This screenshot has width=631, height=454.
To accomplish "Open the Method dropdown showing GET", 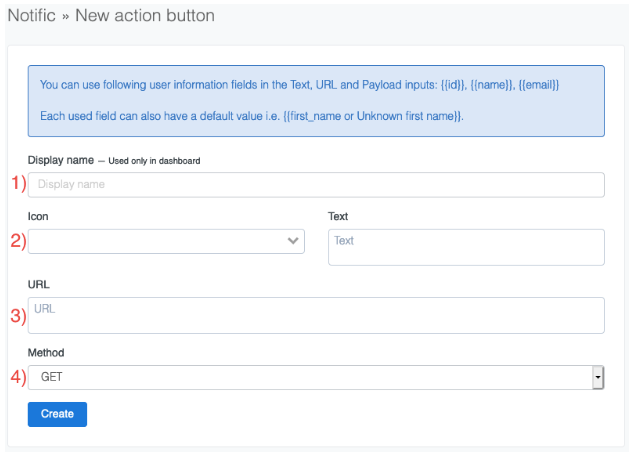I will point(310,377).
